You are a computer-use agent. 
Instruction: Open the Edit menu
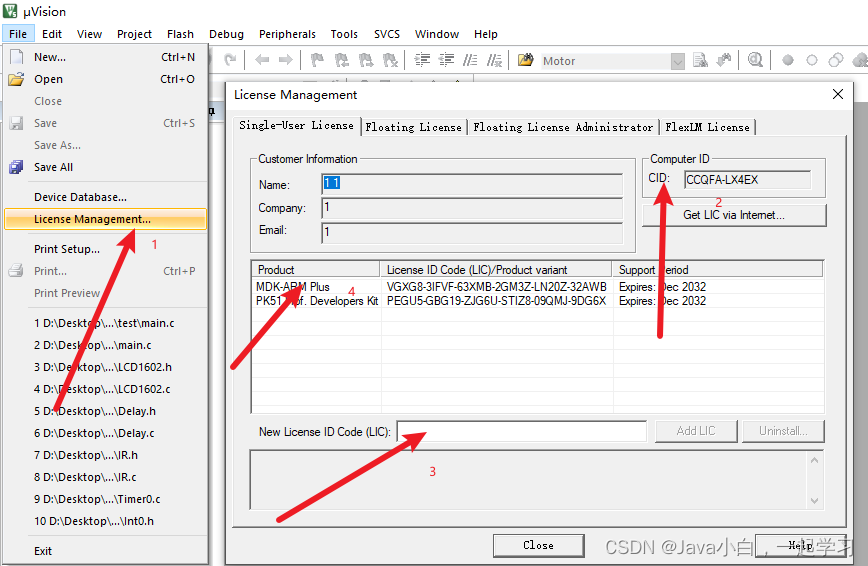pyautogui.click(x=51, y=34)
